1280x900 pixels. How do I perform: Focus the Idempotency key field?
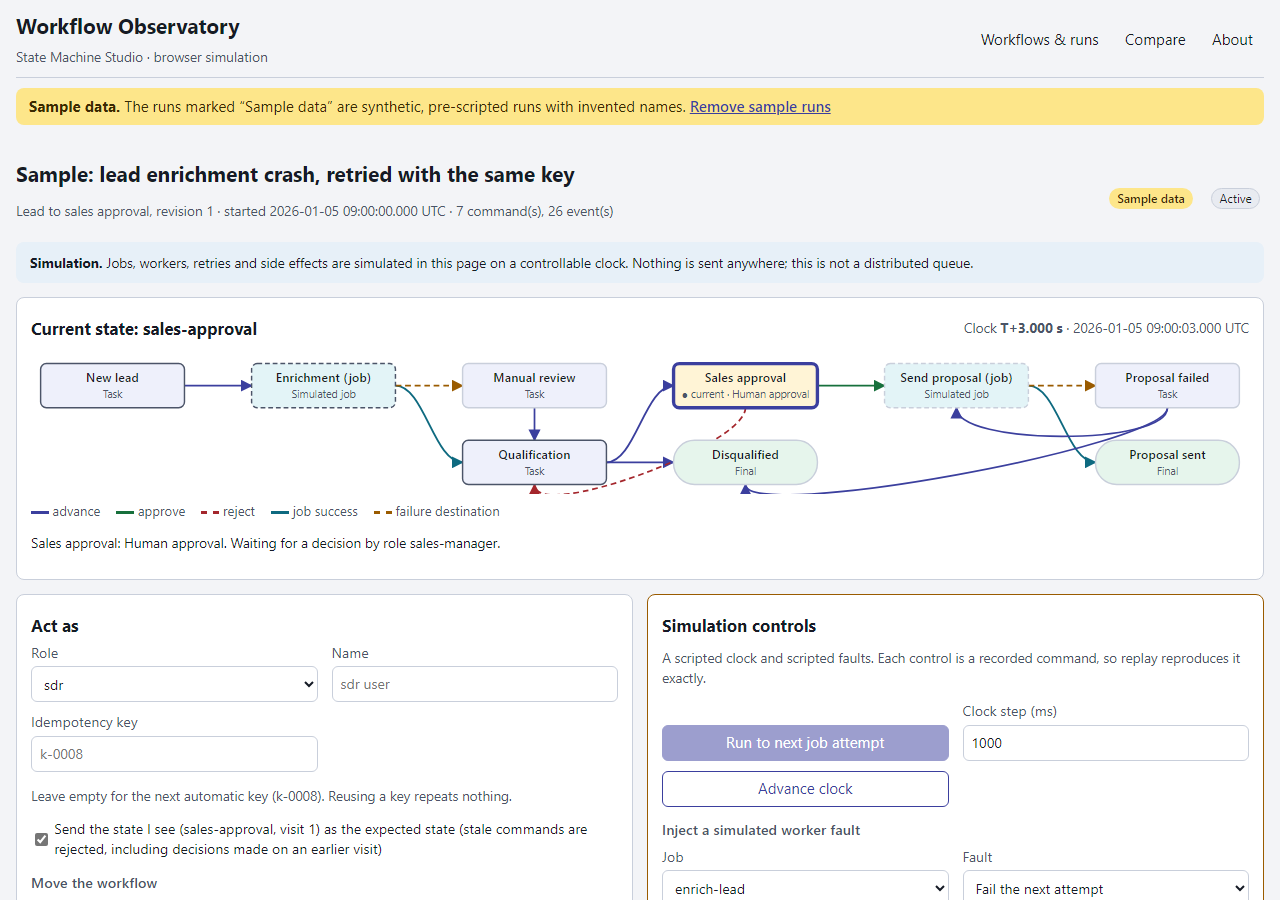174,754
